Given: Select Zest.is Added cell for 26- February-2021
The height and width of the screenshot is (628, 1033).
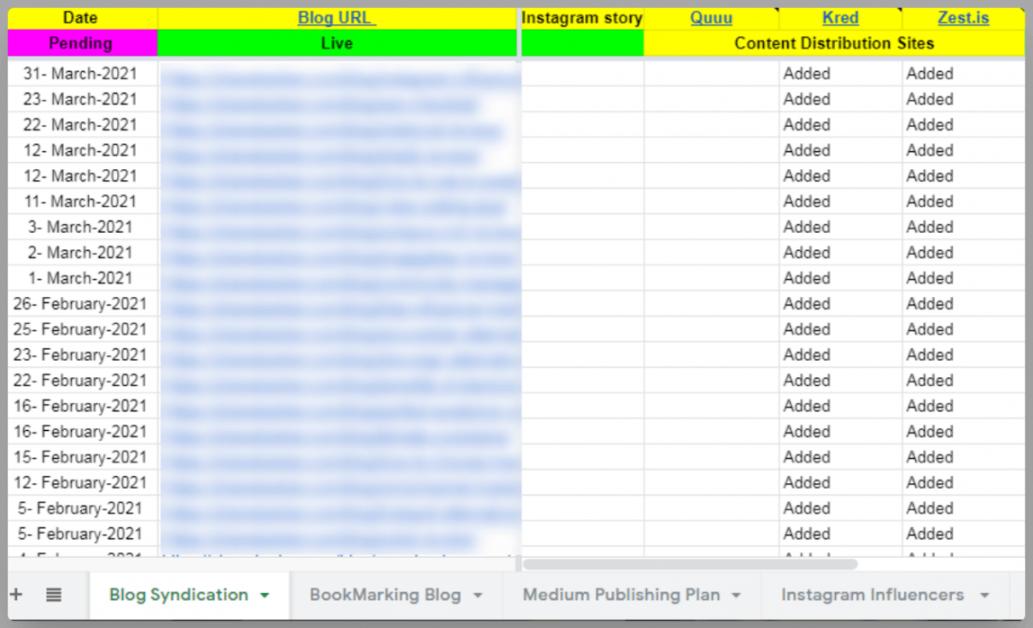Looking at the screenshot, I should tap(963, 304).
